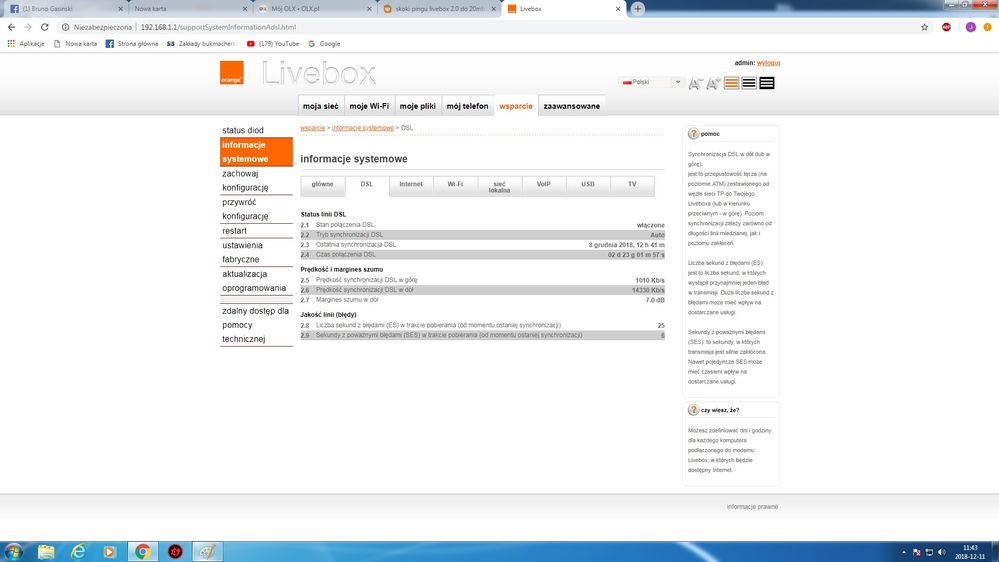Click the pomoc question mark icon
999x562 pixels.
point(693,134)
